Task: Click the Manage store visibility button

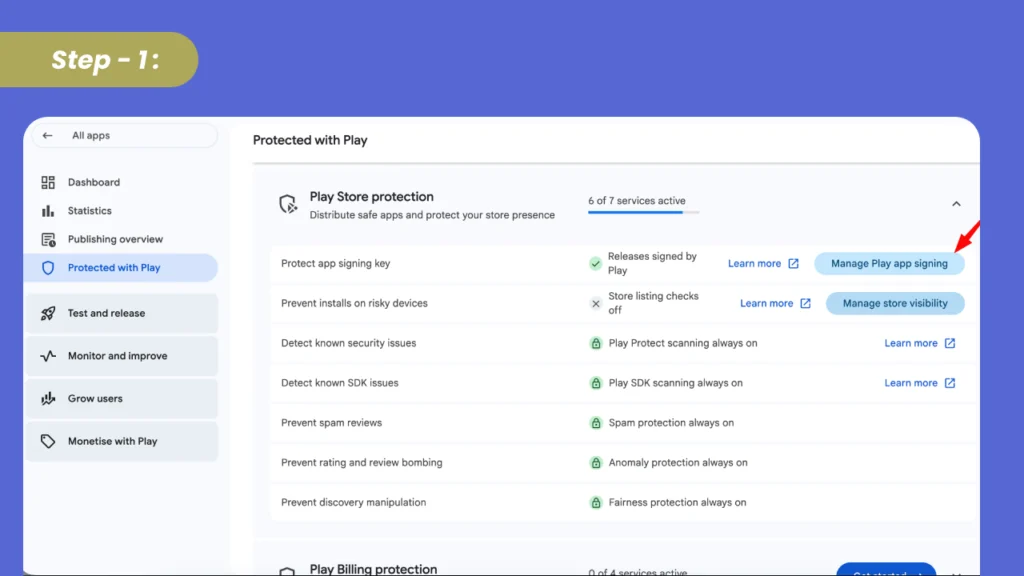Action: (895, 304)
